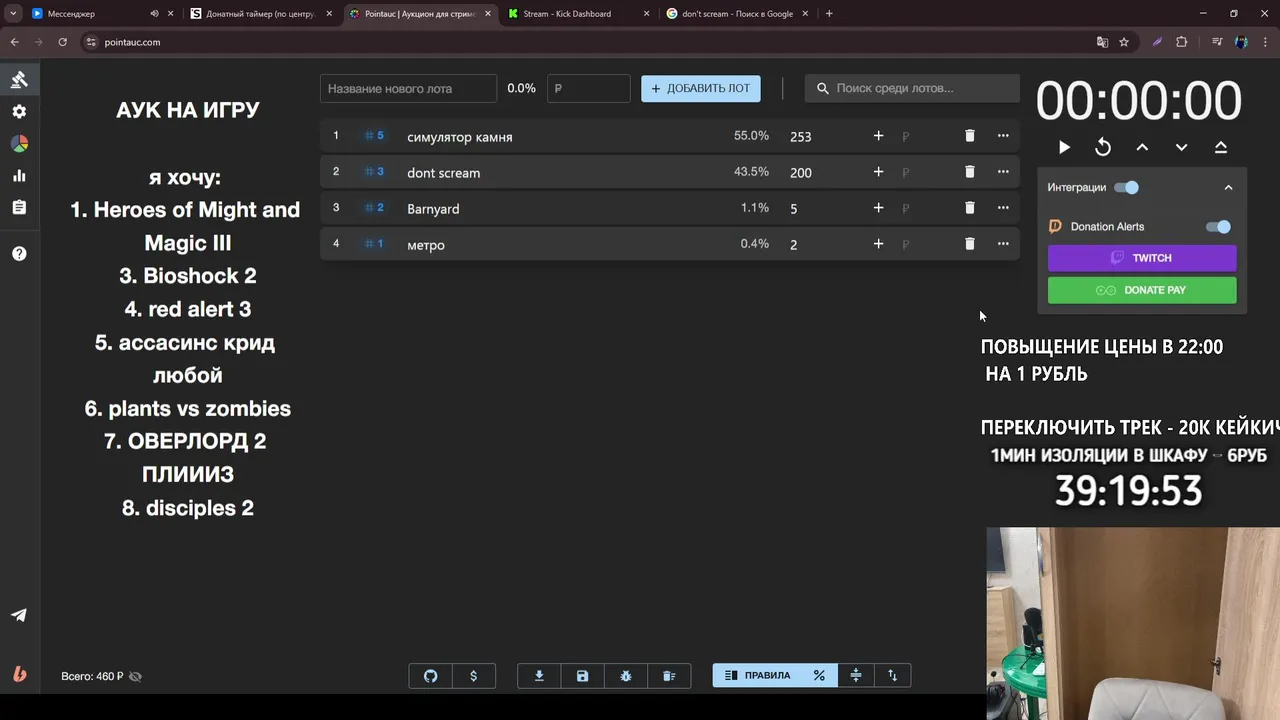Image resolution: width=1280 pixels, height=720 pixels.
Task: Open the Telegram icon in sidebar
Action: [x=19, y=616]
